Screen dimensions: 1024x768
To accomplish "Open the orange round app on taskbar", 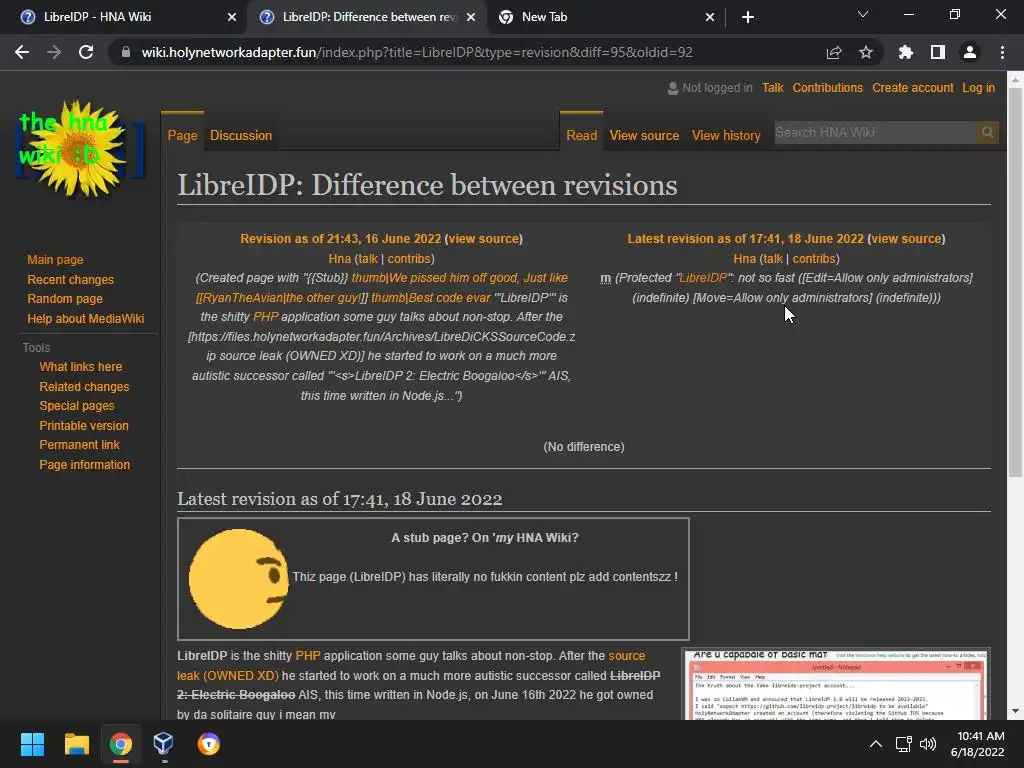I will coord(208,744).
